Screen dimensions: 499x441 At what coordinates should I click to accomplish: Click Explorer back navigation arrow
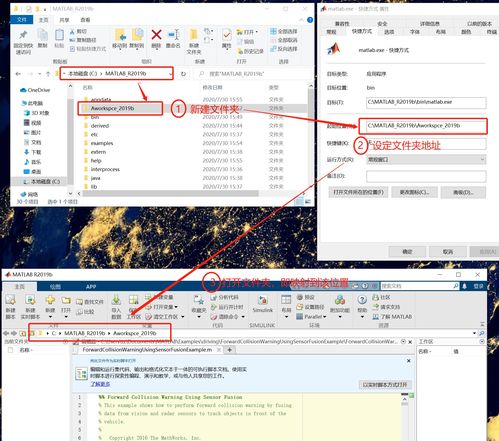[18, 74]
